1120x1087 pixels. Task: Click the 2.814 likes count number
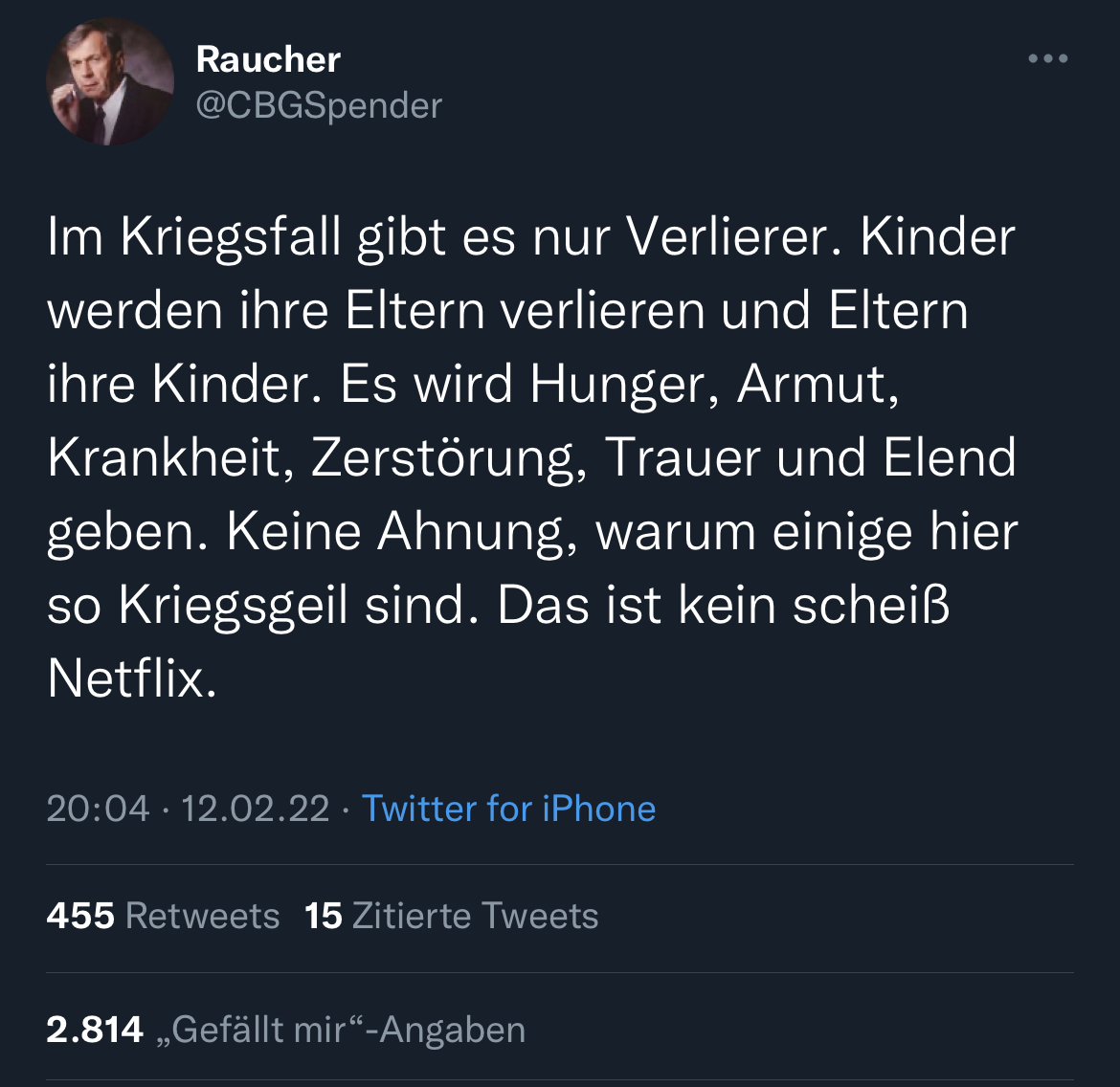coord(95,1030)
